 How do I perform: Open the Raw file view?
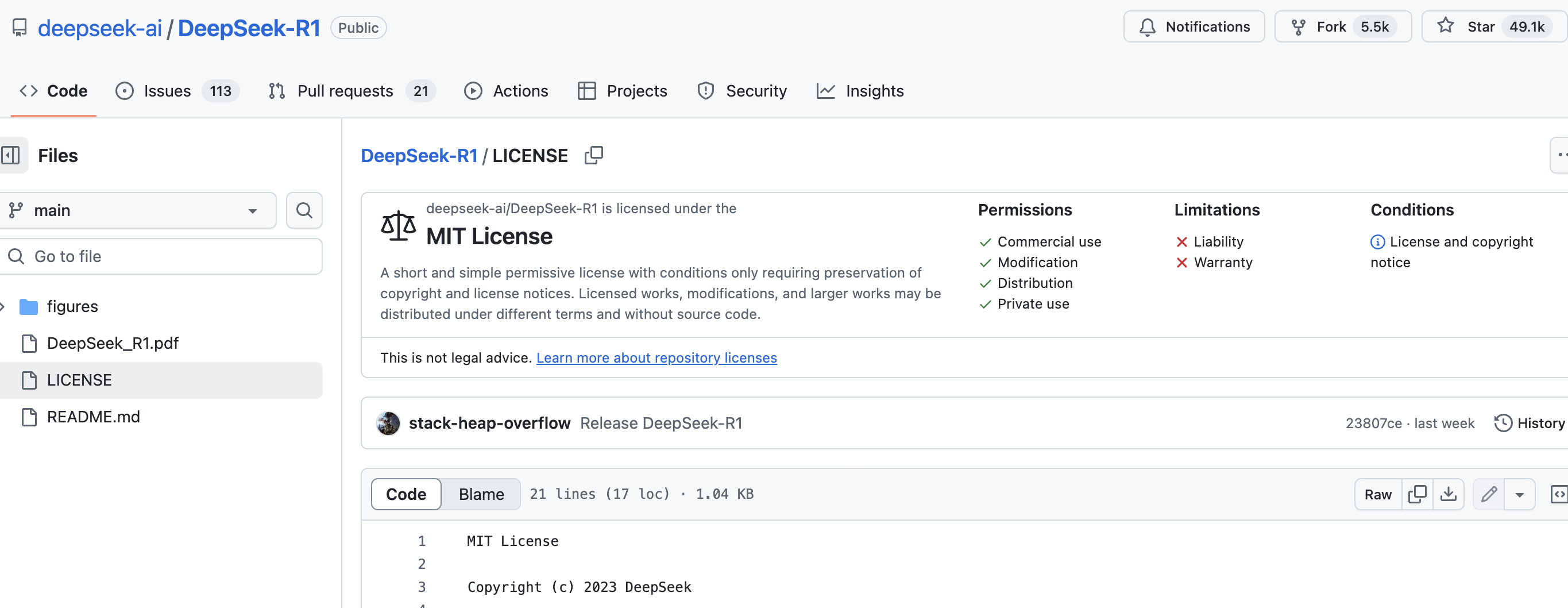point(1378,495)
